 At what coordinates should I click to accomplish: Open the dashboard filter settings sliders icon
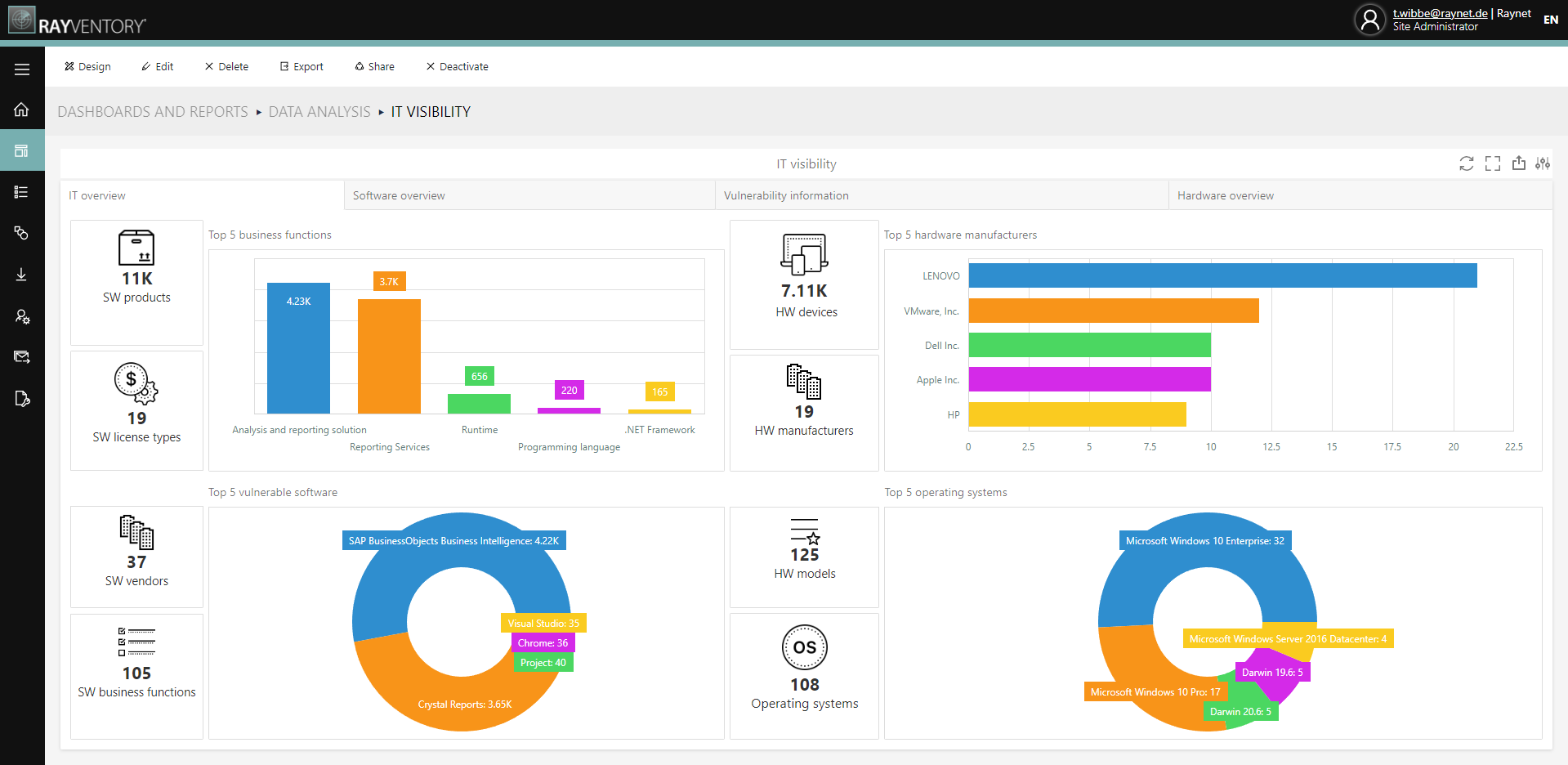click(1543, 163)
